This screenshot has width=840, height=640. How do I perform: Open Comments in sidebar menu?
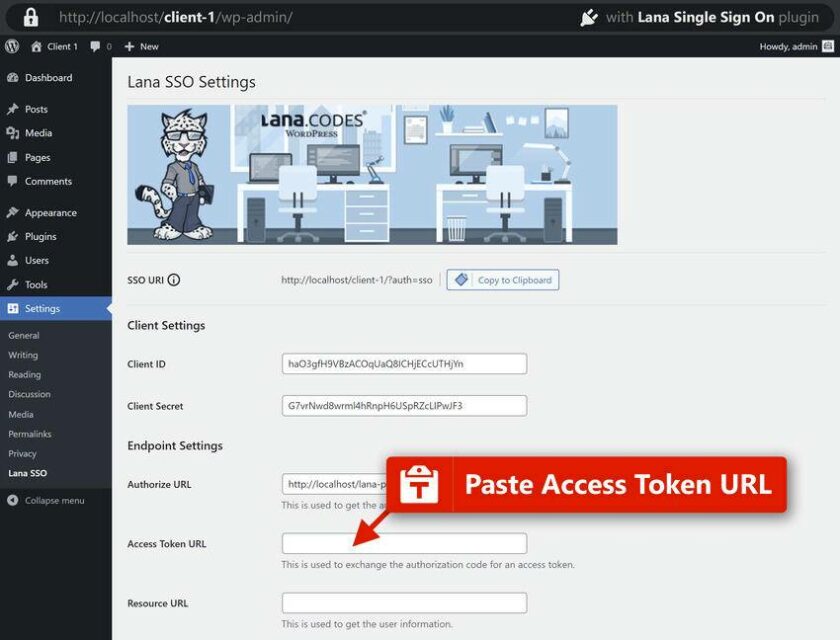point(56,181)
